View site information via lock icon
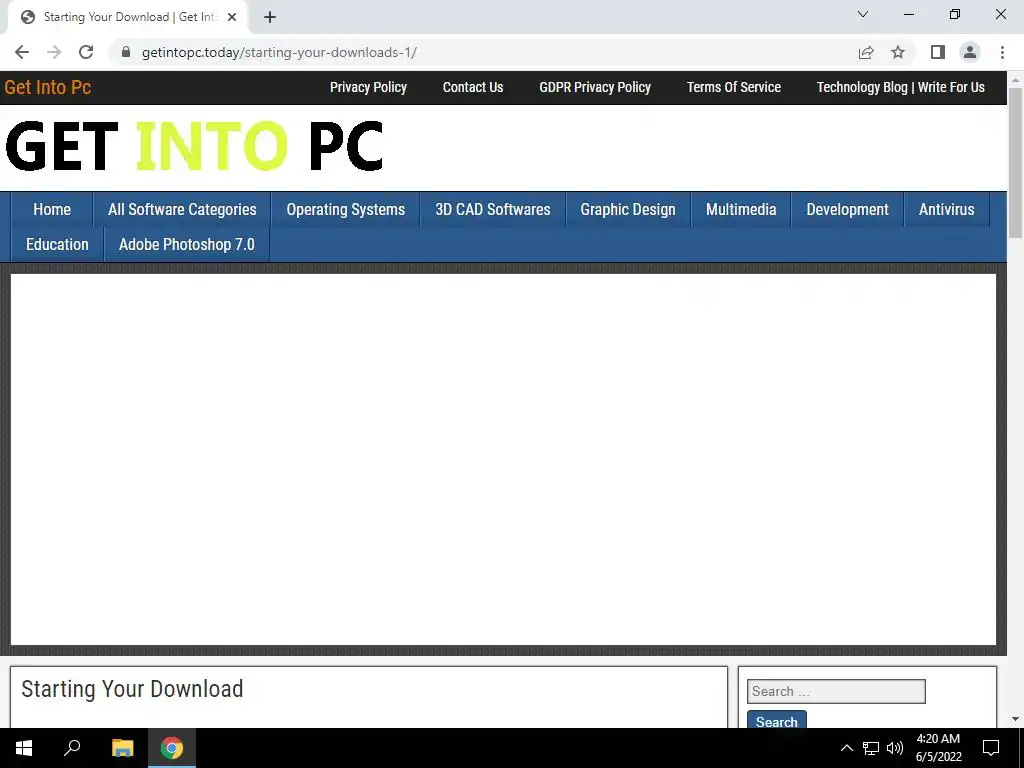Screen dimensions: 1024x768 (126, 52)
